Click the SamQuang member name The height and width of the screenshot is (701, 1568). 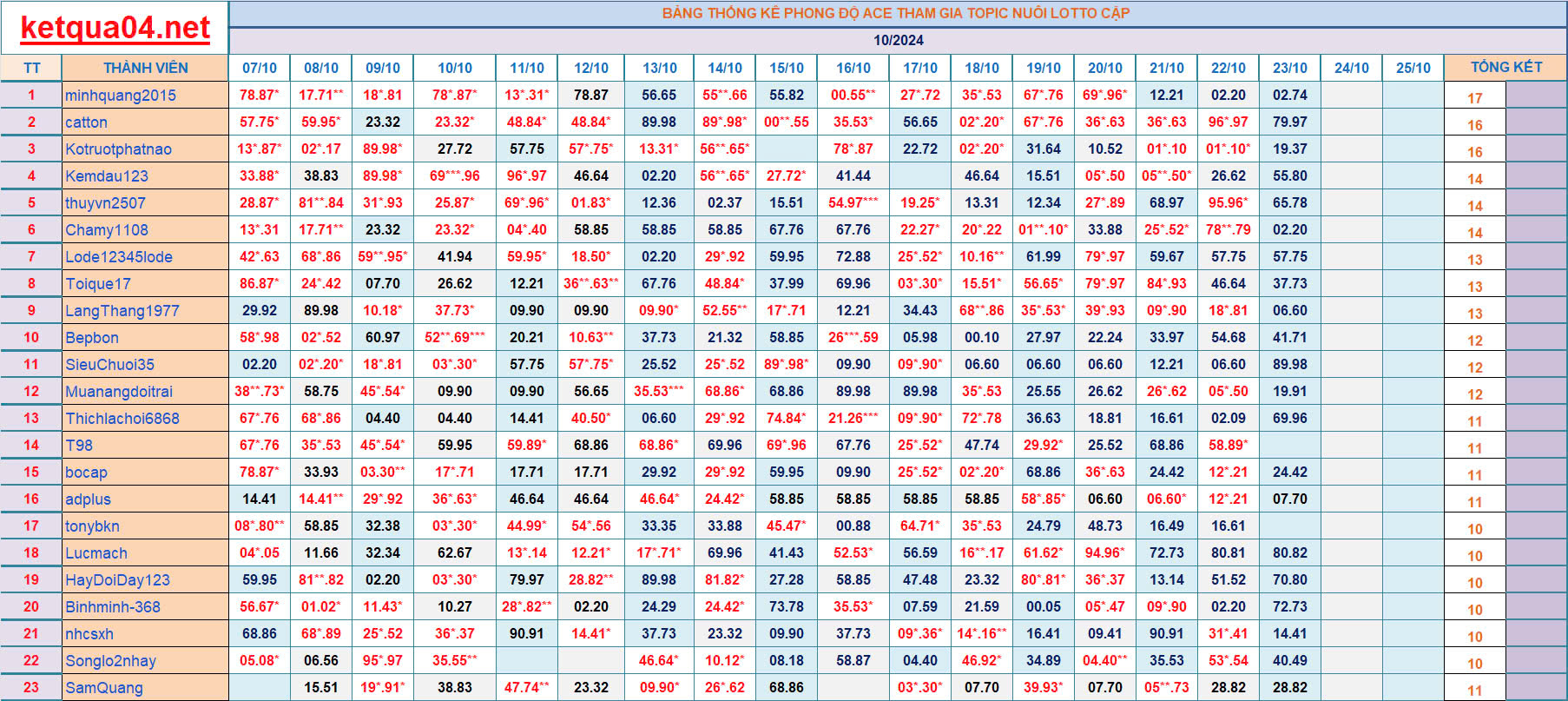(x=104, y=688)
